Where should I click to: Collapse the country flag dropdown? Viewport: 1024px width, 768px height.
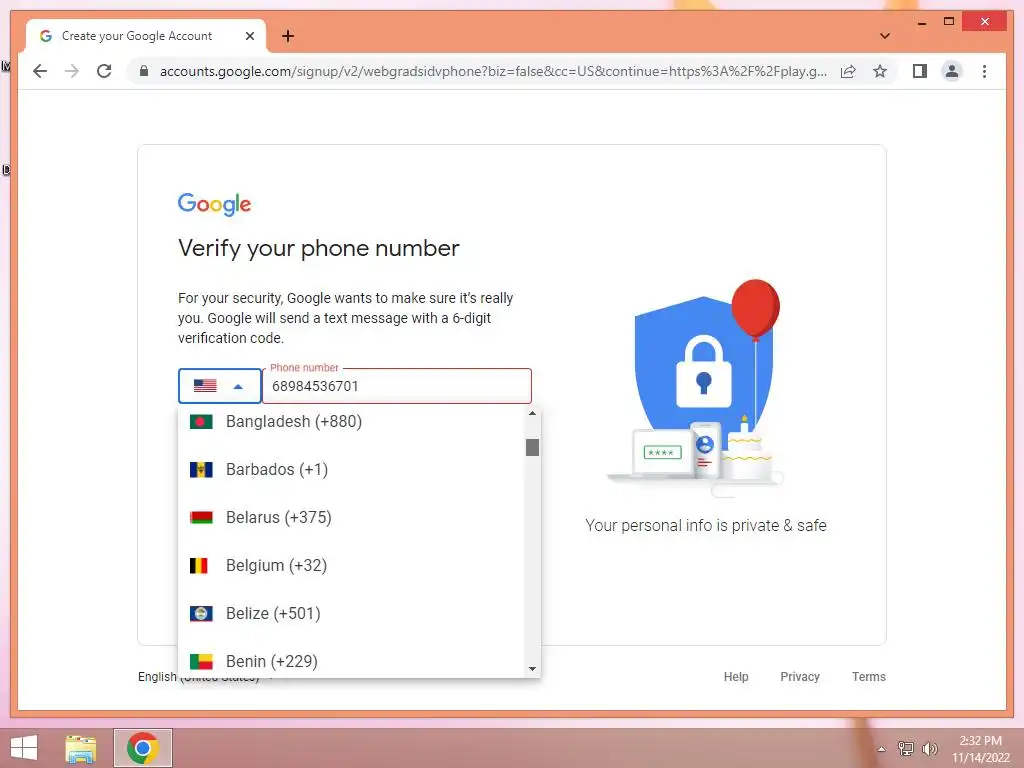click(219, 386)
